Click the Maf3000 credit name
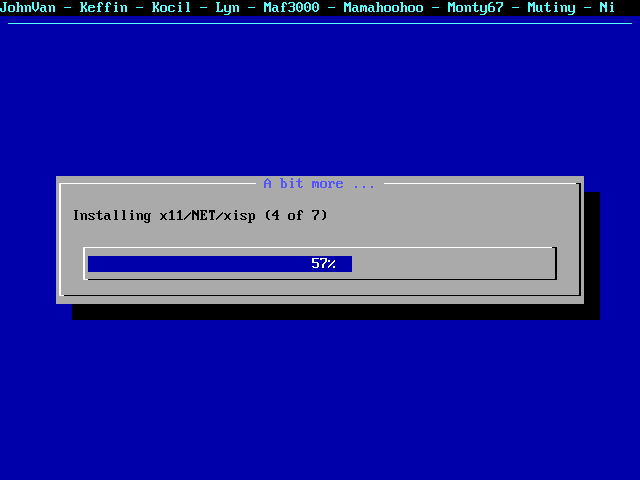This screenshot has height=480, width=640. 291,7
